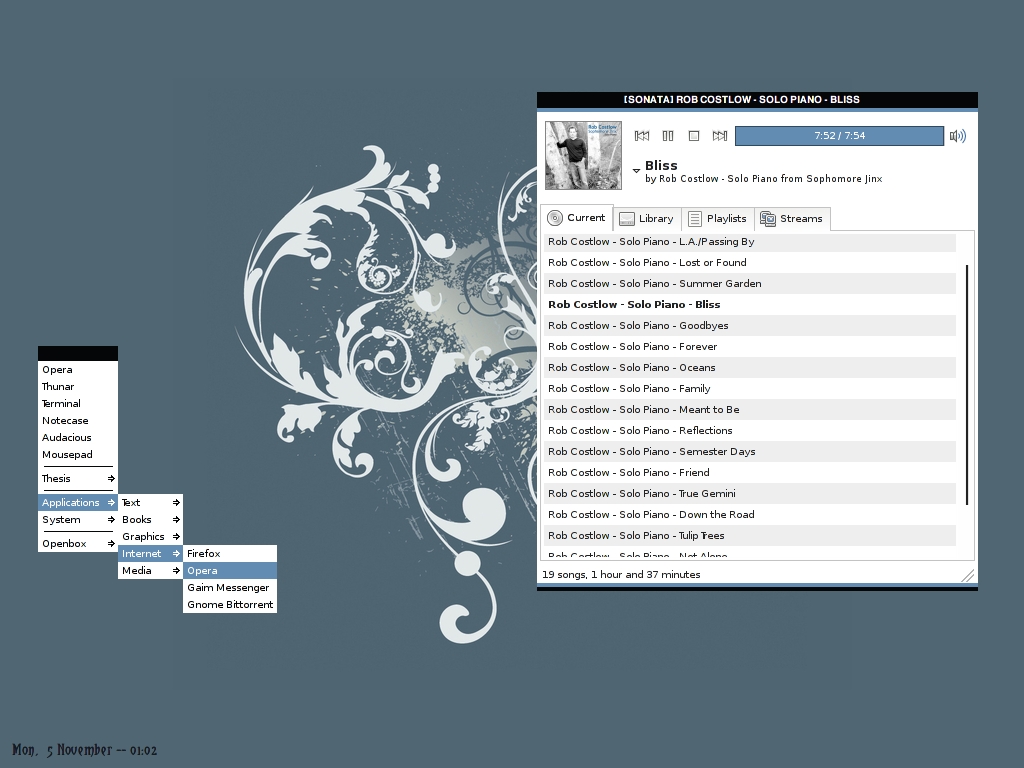Pause the playing song in Sonata
This screenshot has width=1024, height=768.
pyautogui.click(x=668, y=136)
